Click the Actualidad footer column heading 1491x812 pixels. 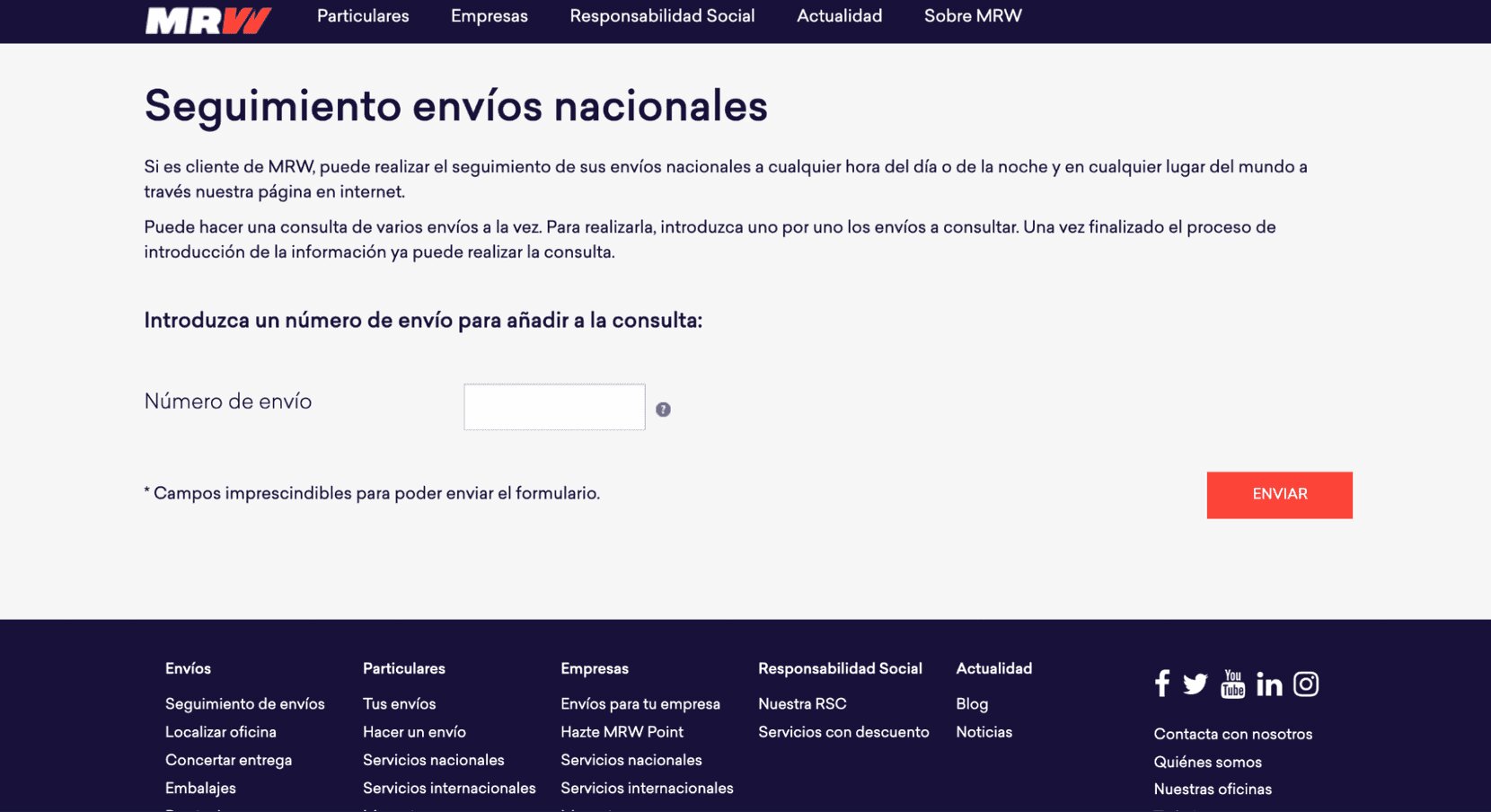click(x=994, y=668)
